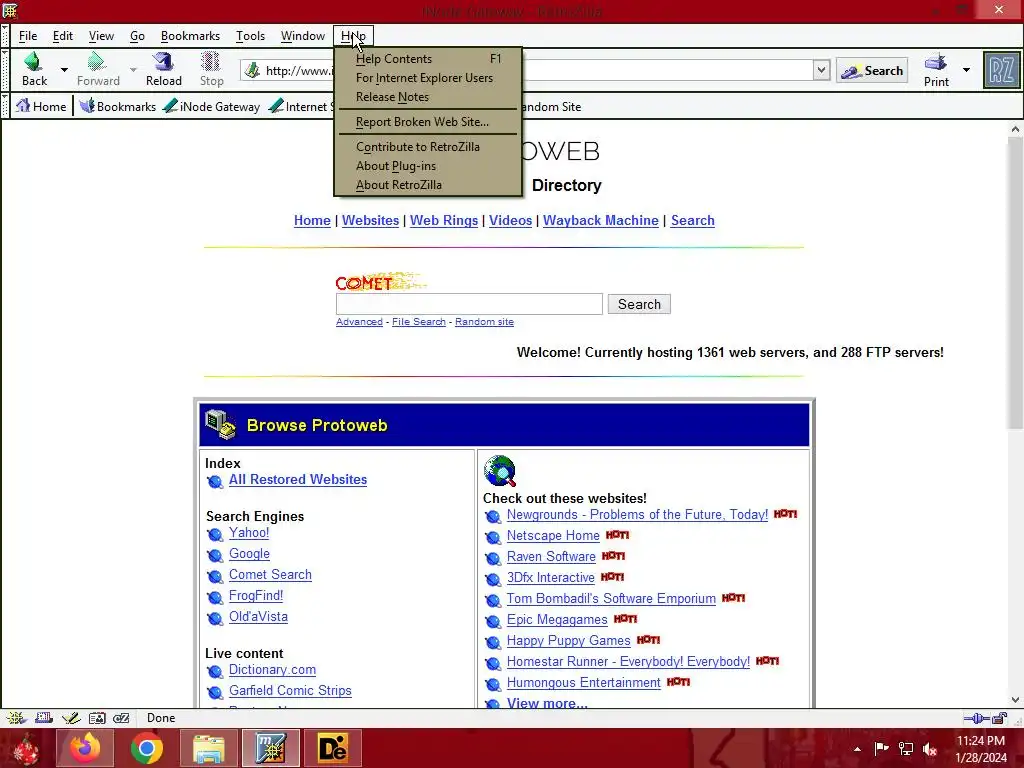Open the Tools menu
1024x768 pixels.
click(x=250, y=36)
